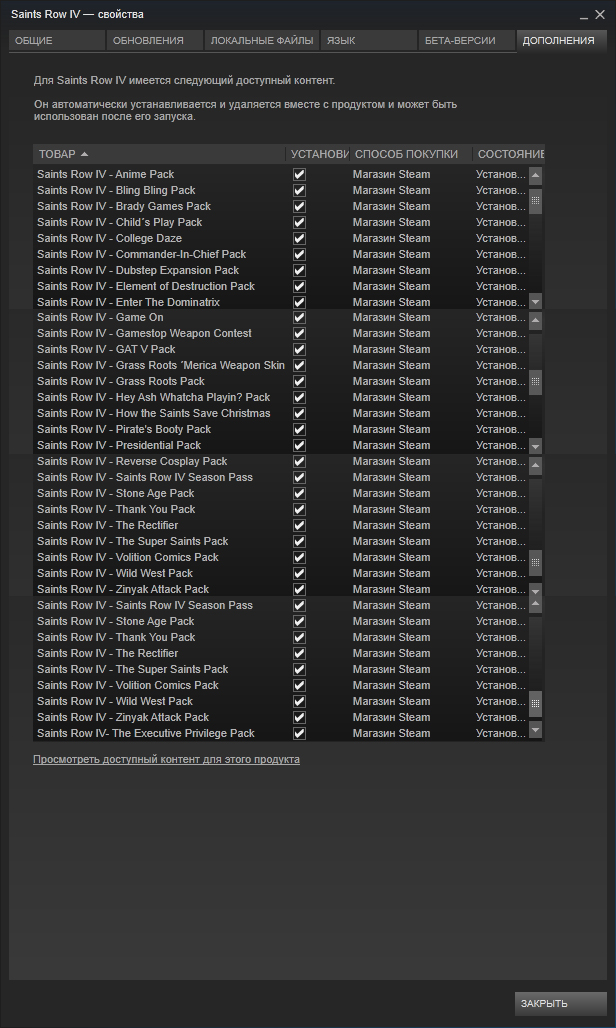
Task: Click the scrollbar thumb beside the Bling Bling Pack row
Action: [535, 200]
